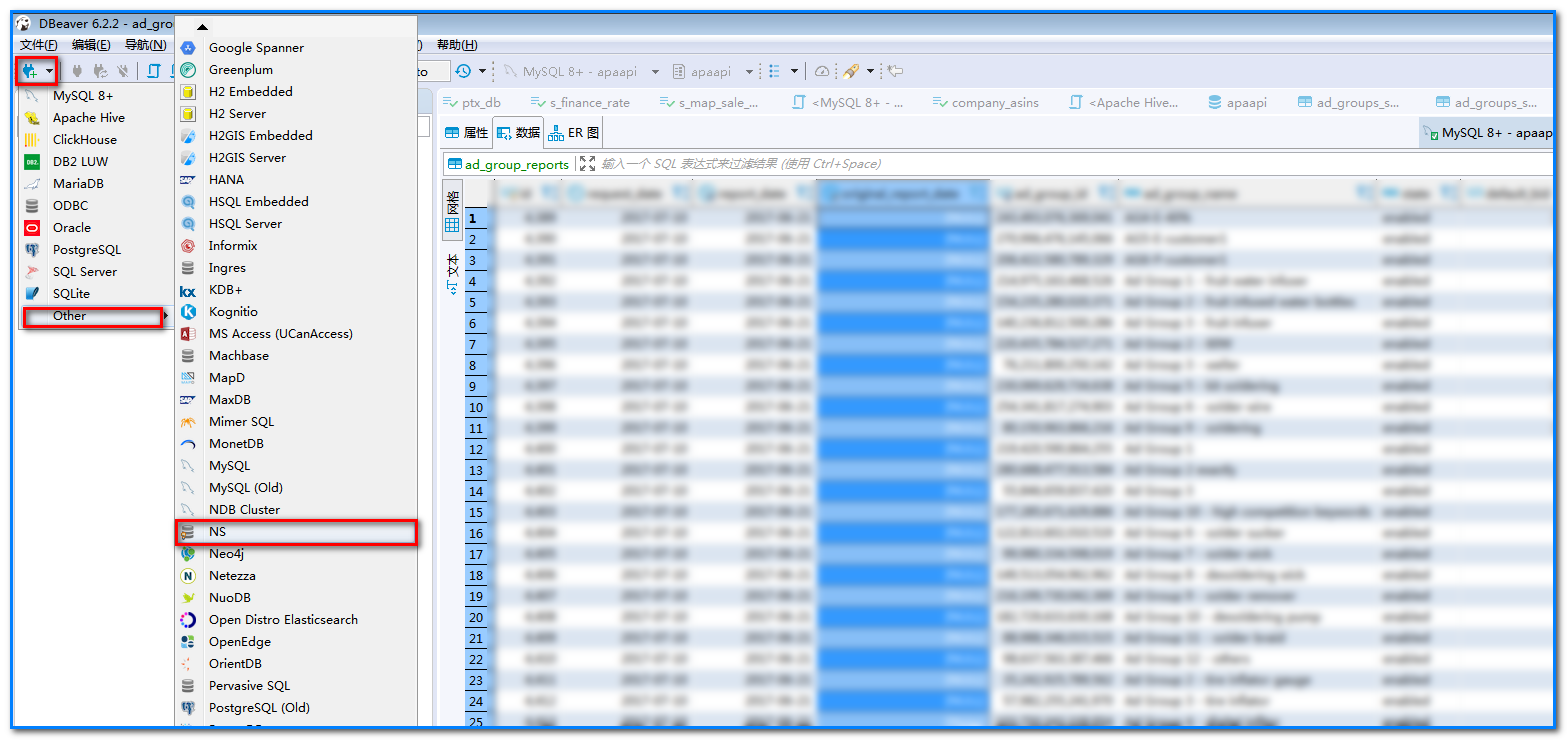Click the Mimer SQL icon
1567x740 pixels.
(188, 422)
